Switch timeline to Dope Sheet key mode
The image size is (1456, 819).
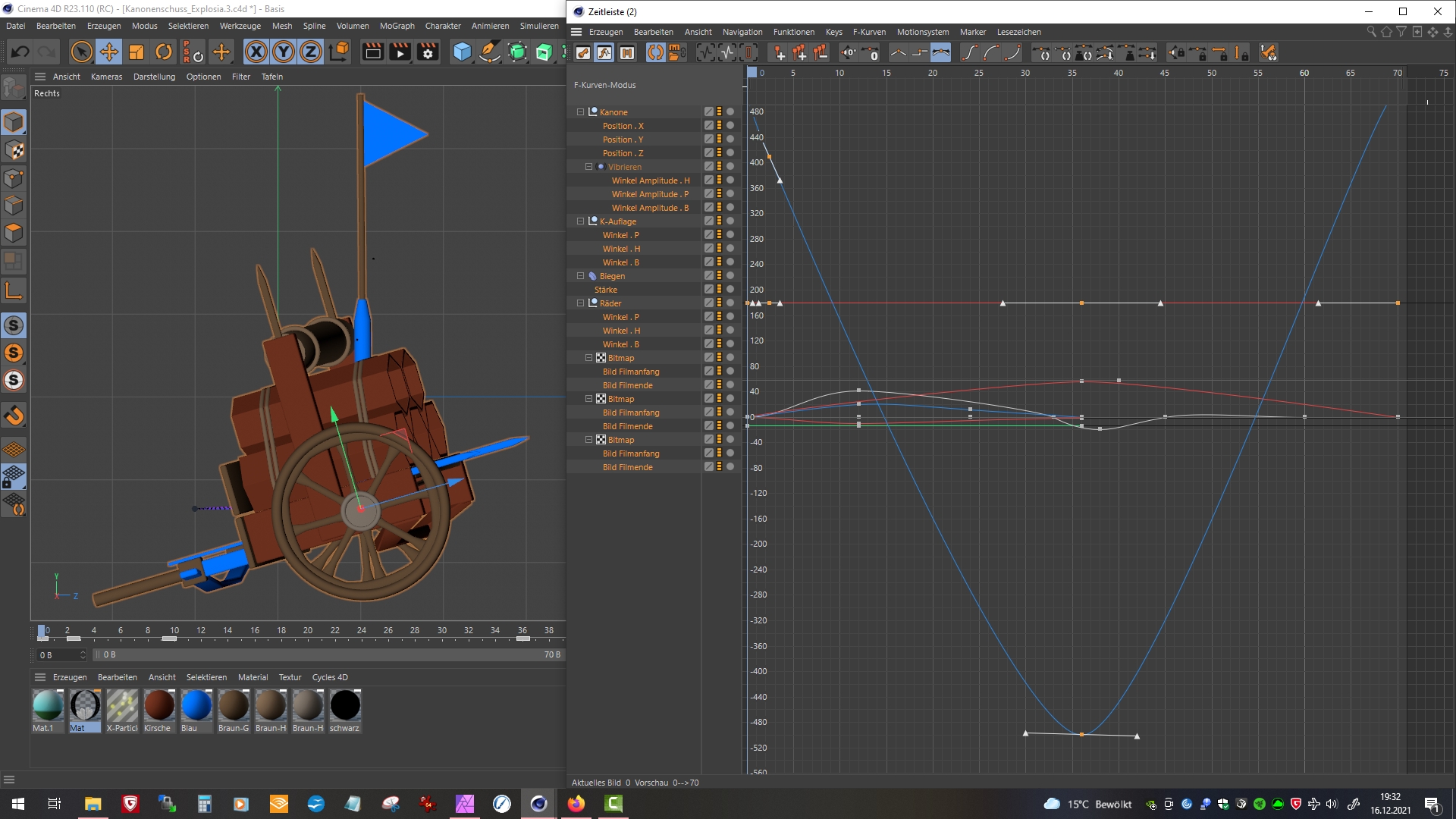pos(583,52)
